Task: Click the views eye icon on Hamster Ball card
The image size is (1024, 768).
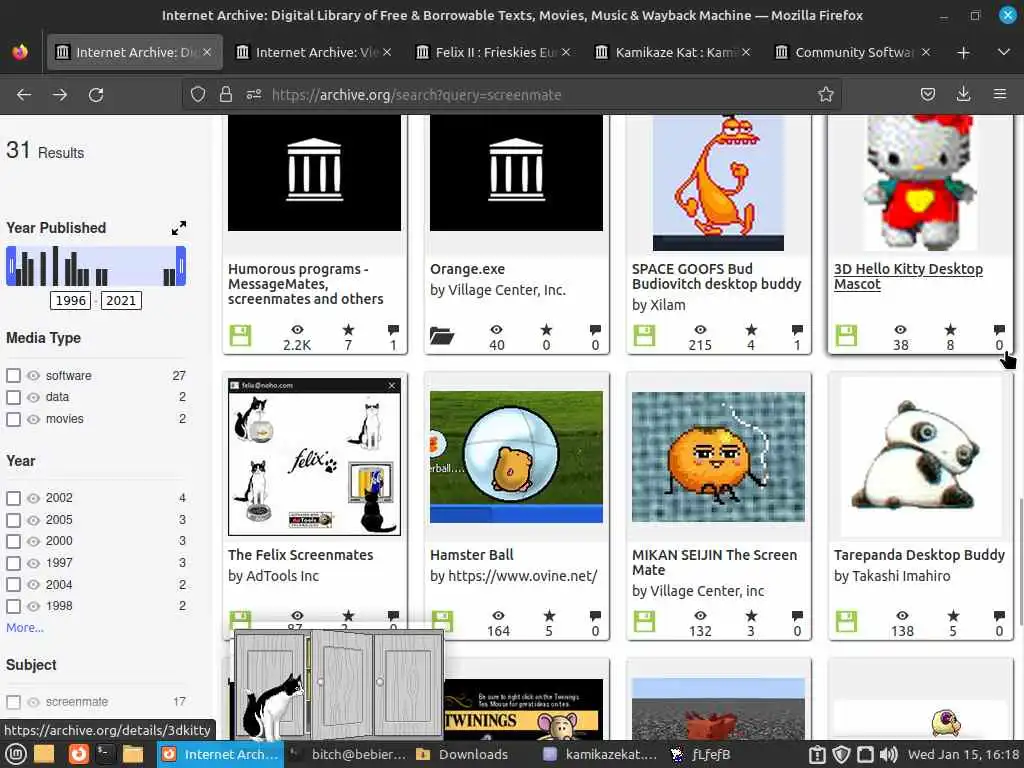Action: 498,615
